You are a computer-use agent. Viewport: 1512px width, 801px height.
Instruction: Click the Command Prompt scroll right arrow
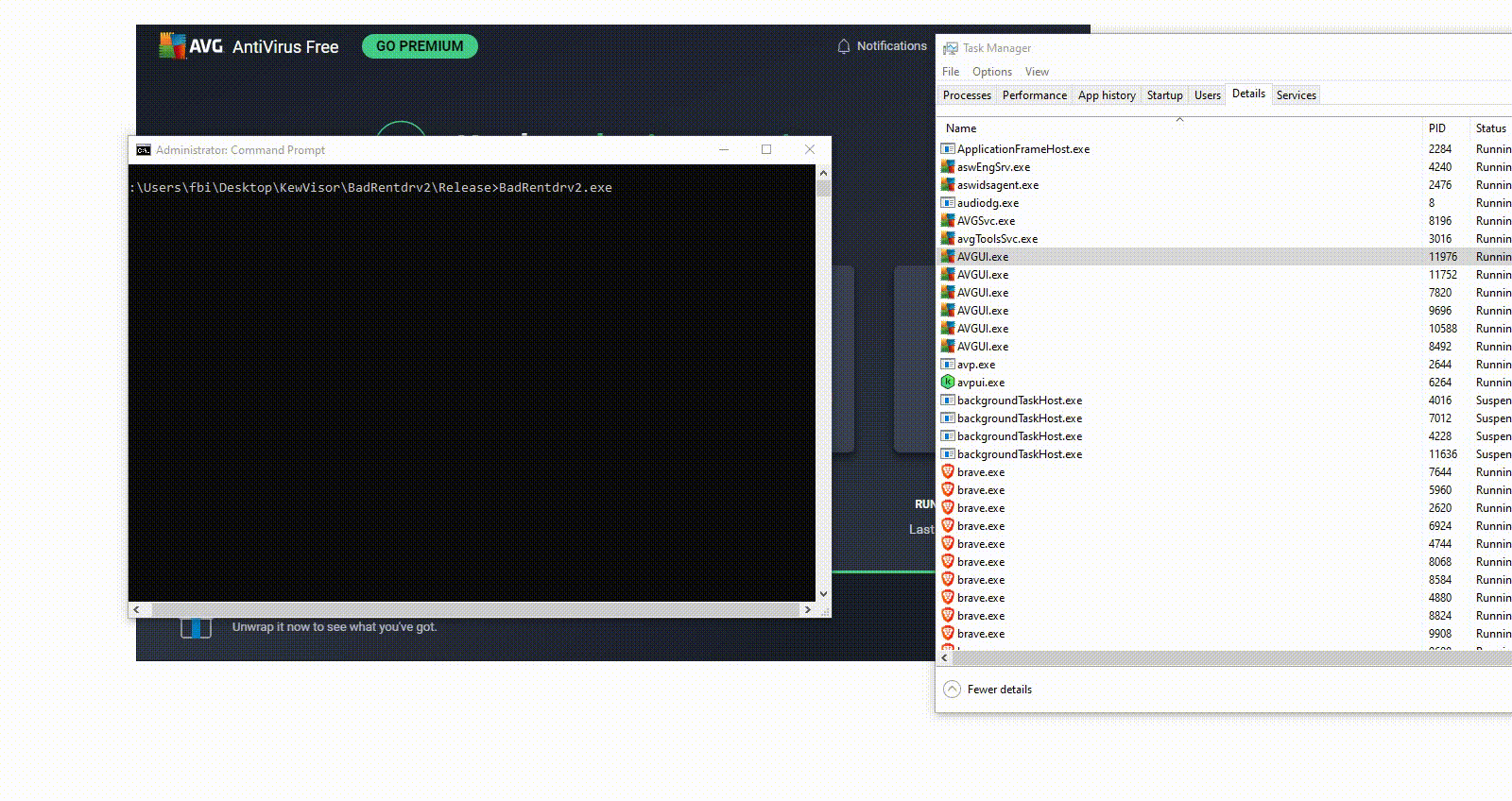(x=807, y=610)
